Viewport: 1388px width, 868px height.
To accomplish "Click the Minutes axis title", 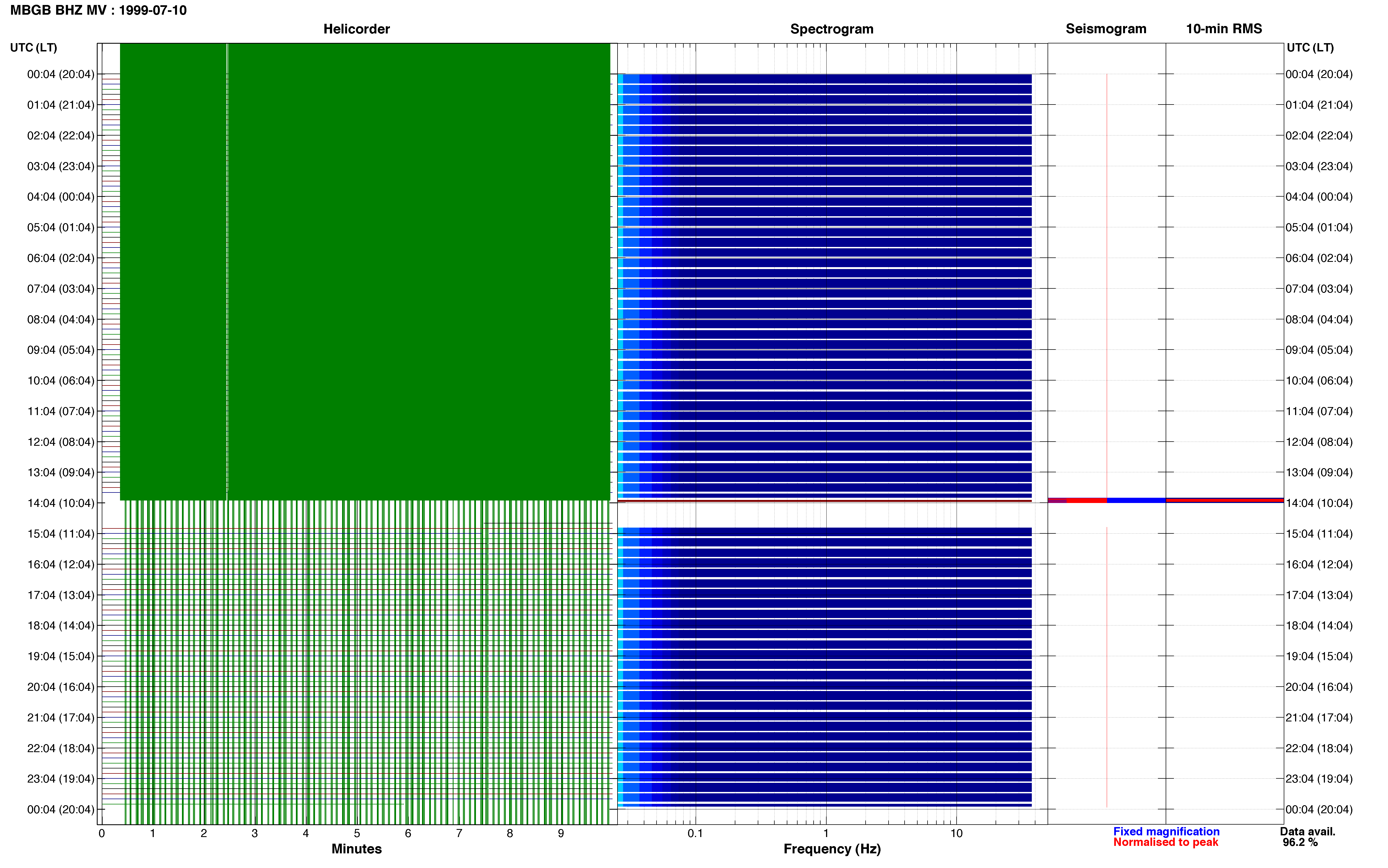I will pos(356,848).
